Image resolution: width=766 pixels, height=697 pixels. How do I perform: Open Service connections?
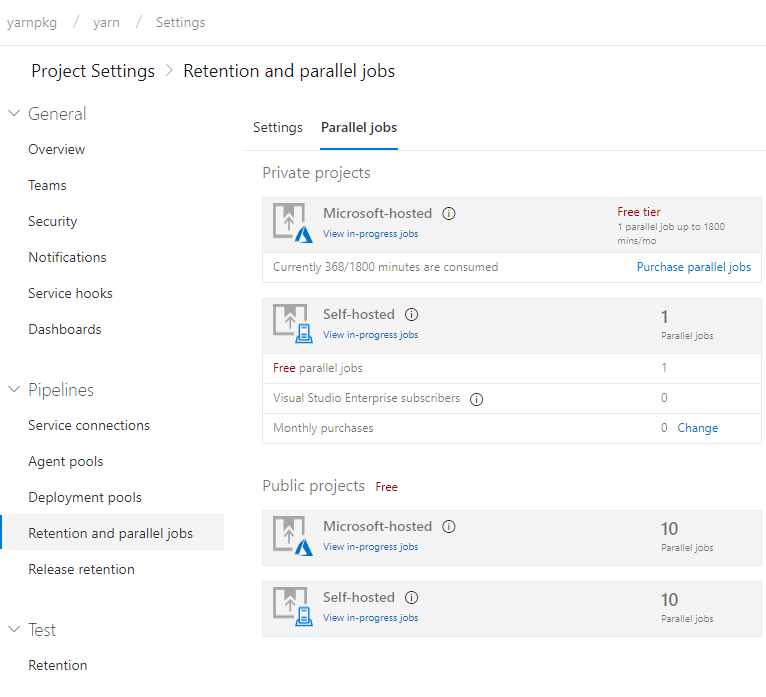click(x=89, y=425)
